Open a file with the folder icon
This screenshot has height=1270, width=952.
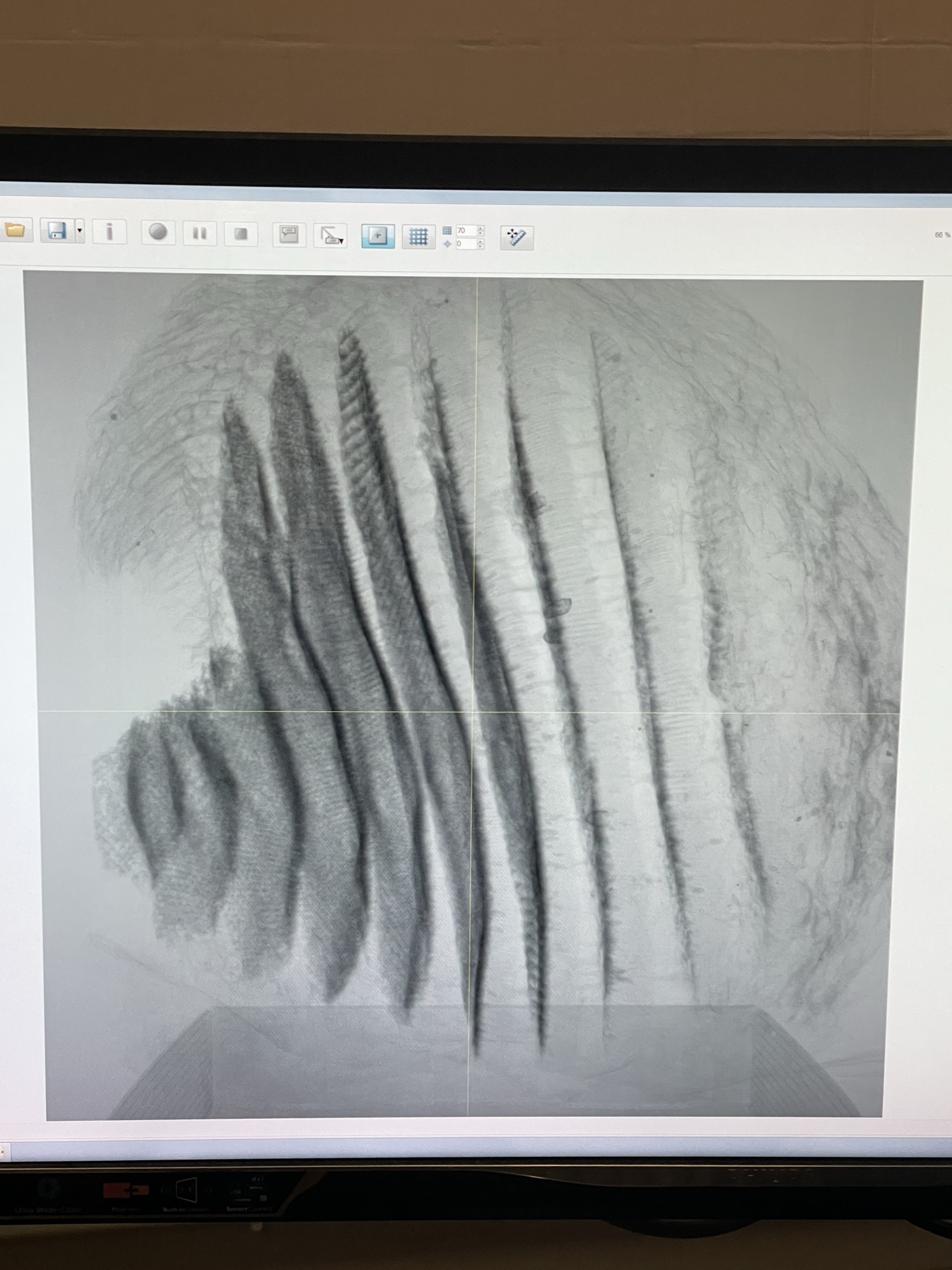(x=14, y=231)
